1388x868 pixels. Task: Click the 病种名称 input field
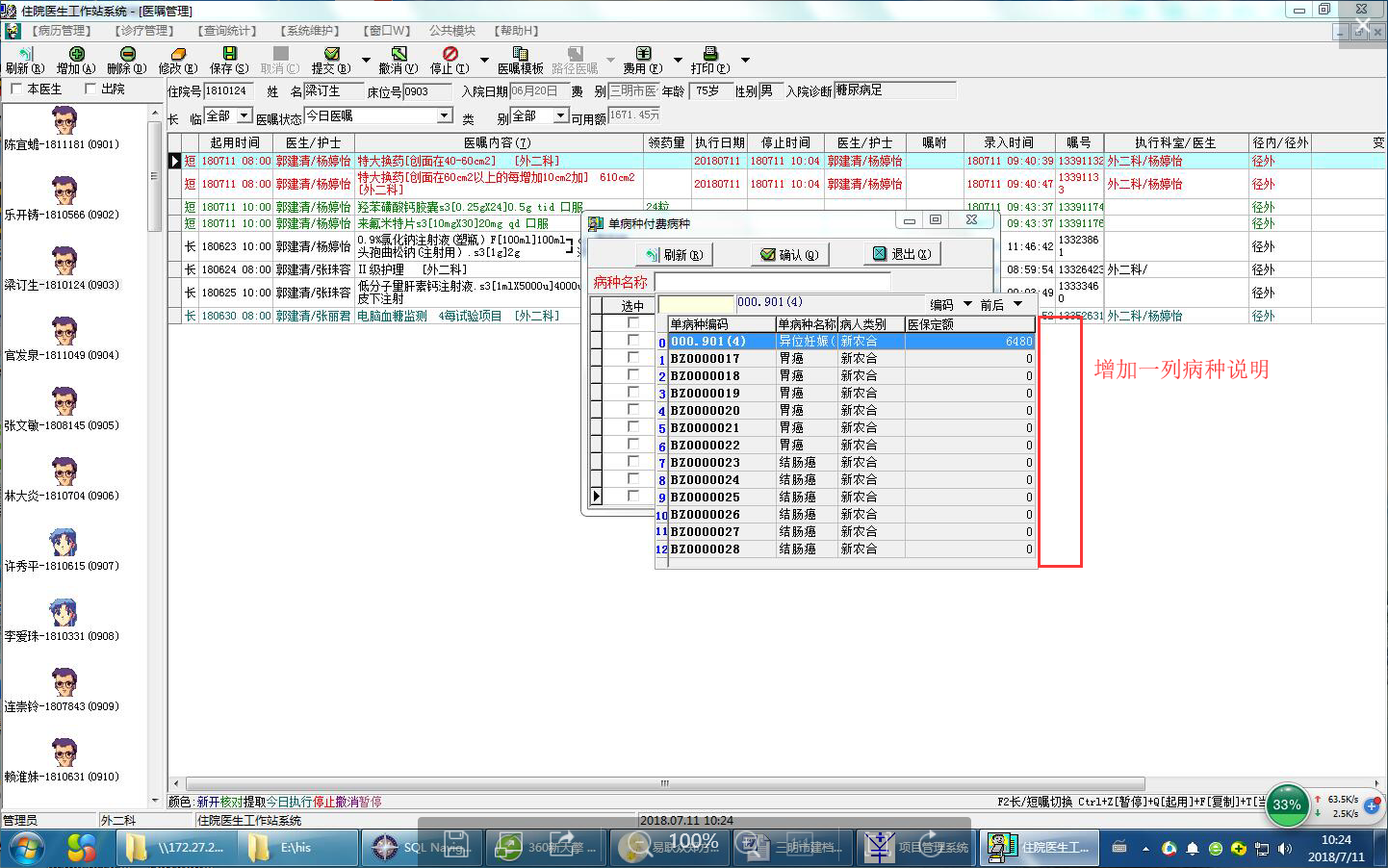(x=771, y=282)
